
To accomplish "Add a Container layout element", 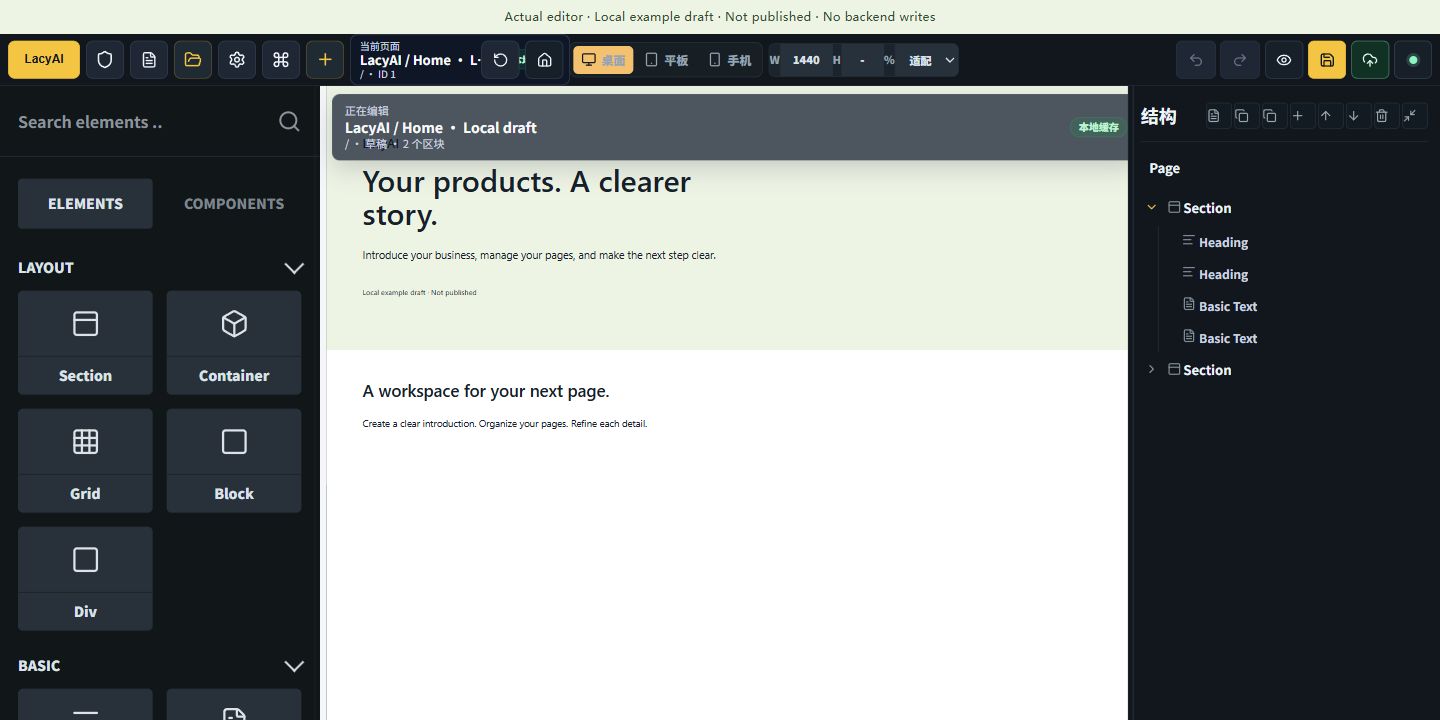I will click(x=234, y=343).
